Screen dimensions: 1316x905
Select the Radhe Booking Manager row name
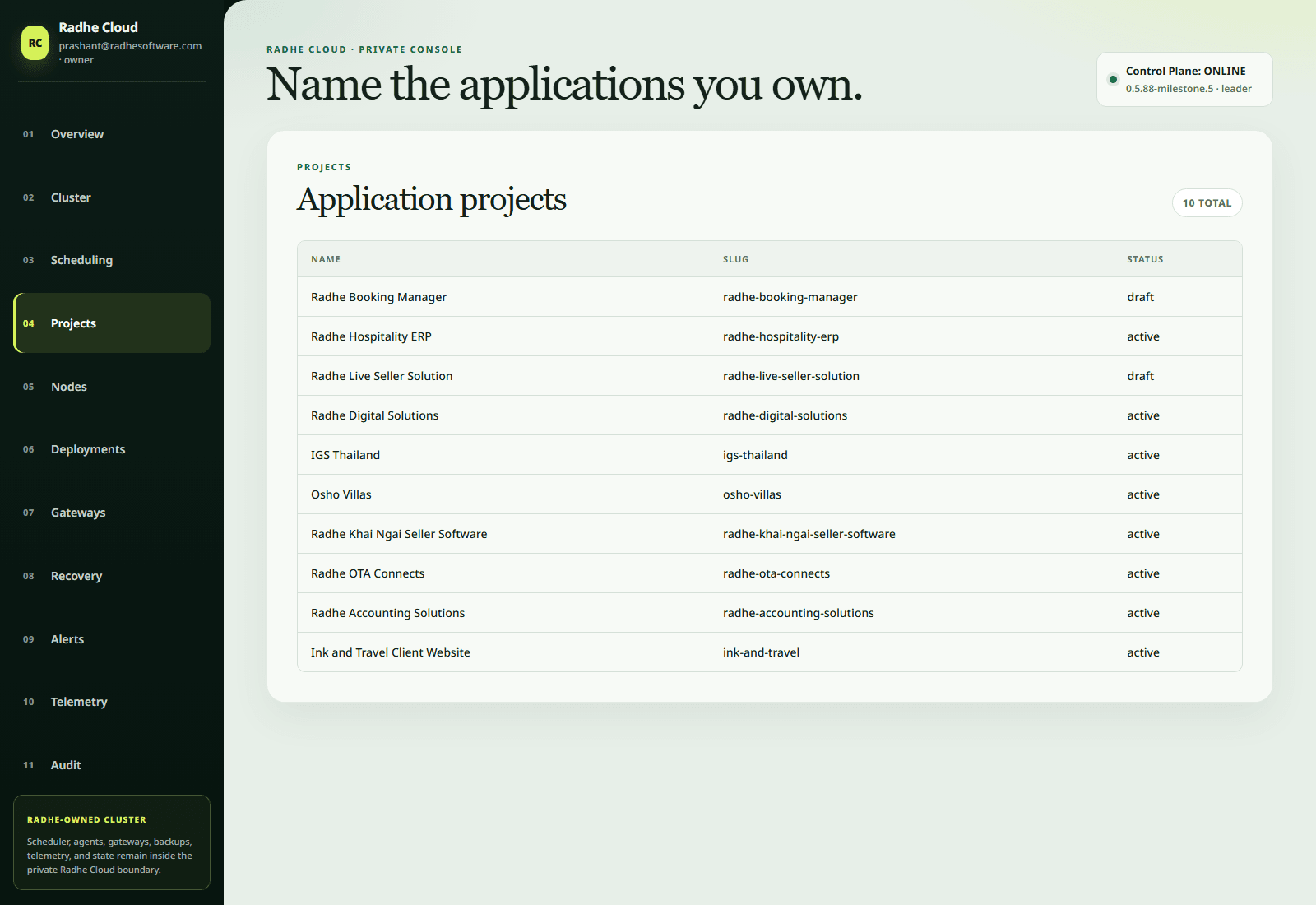[x=378, y=297]
